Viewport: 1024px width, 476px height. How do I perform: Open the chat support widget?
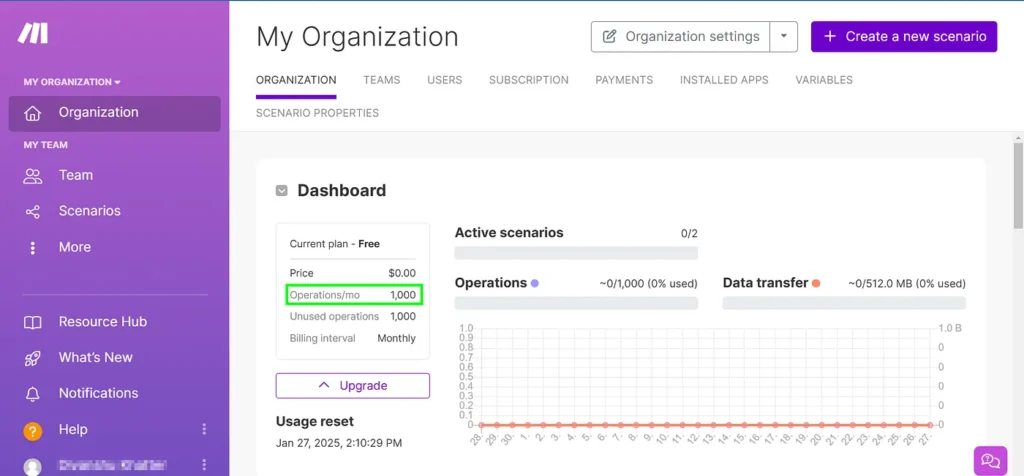click(990, 460)
